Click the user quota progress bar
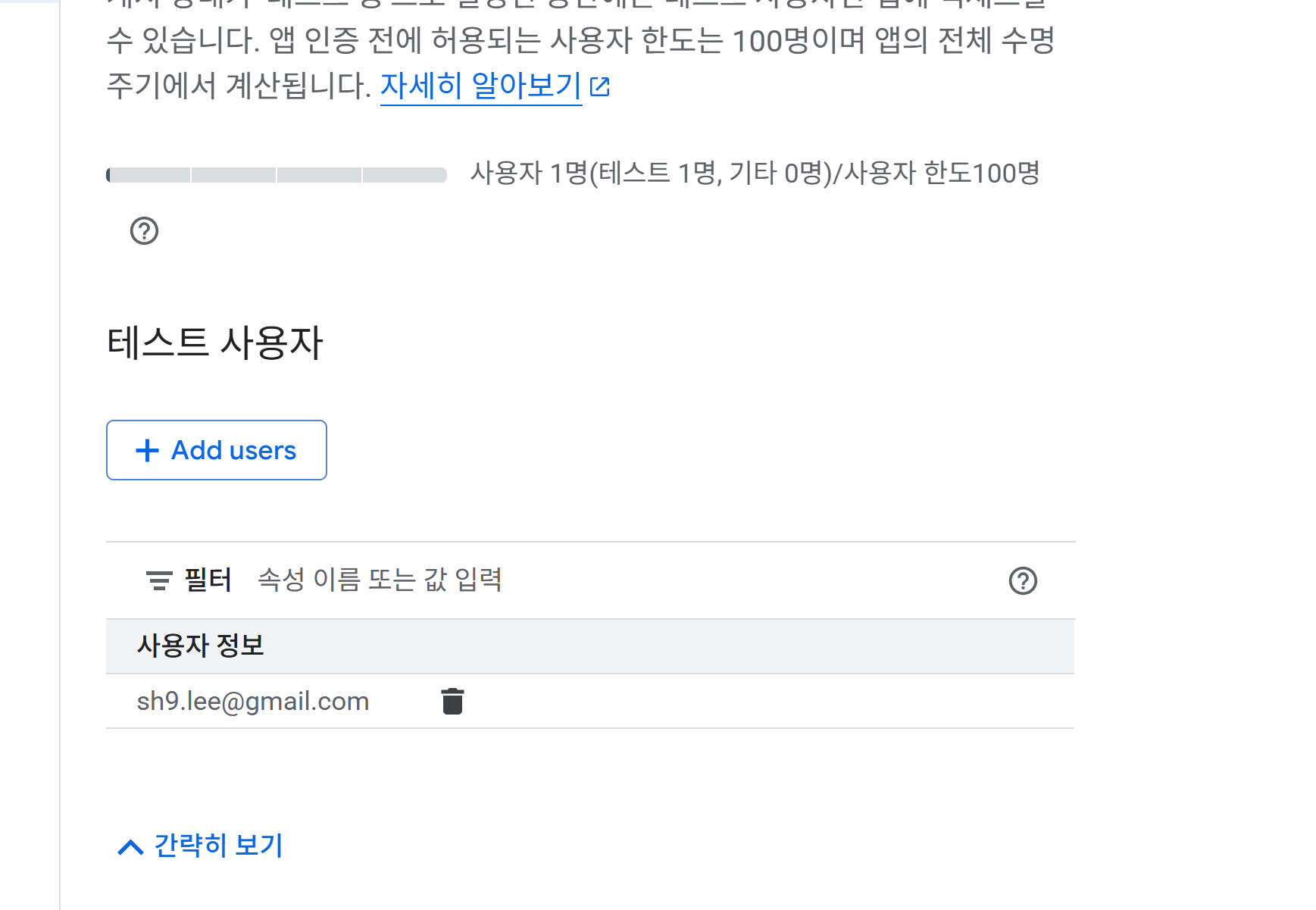The height and width of the screenshot is (910, 1316). coord(277,175)
